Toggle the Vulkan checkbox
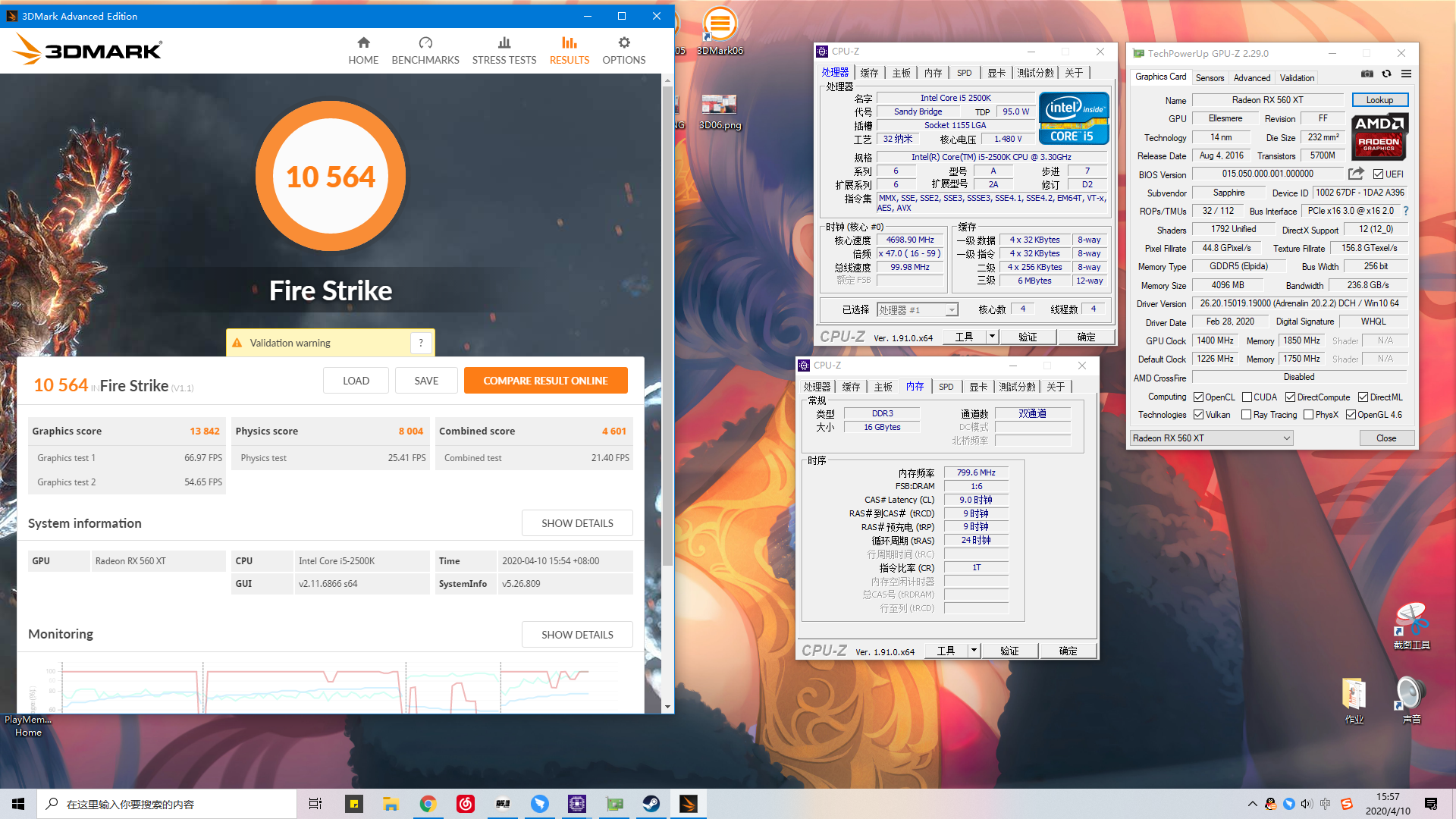Viewport: 1456px width, 819px height. coord(1198,415)
